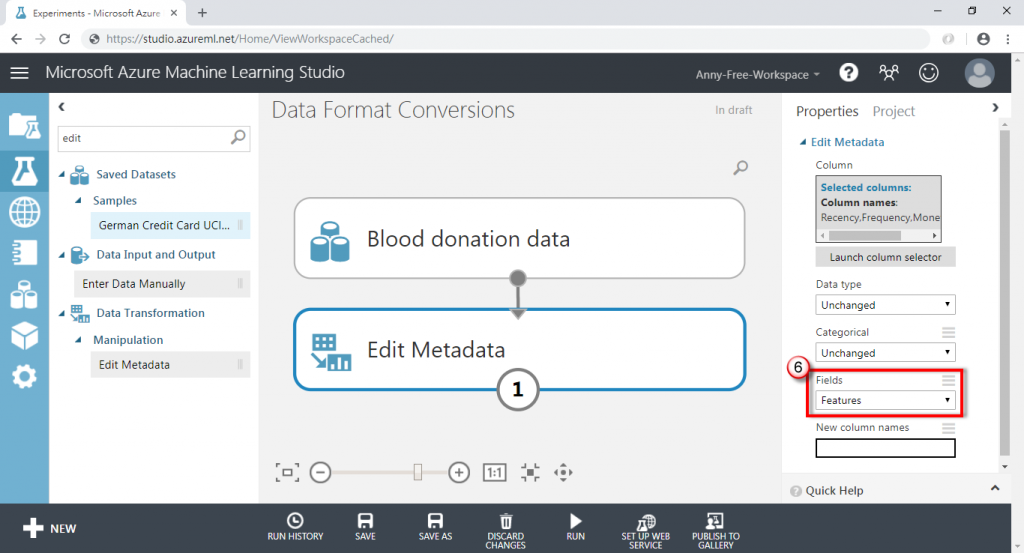Collapse the Manipulation subcategory
The image size is (1024, 553).
(x=78, y=340)
